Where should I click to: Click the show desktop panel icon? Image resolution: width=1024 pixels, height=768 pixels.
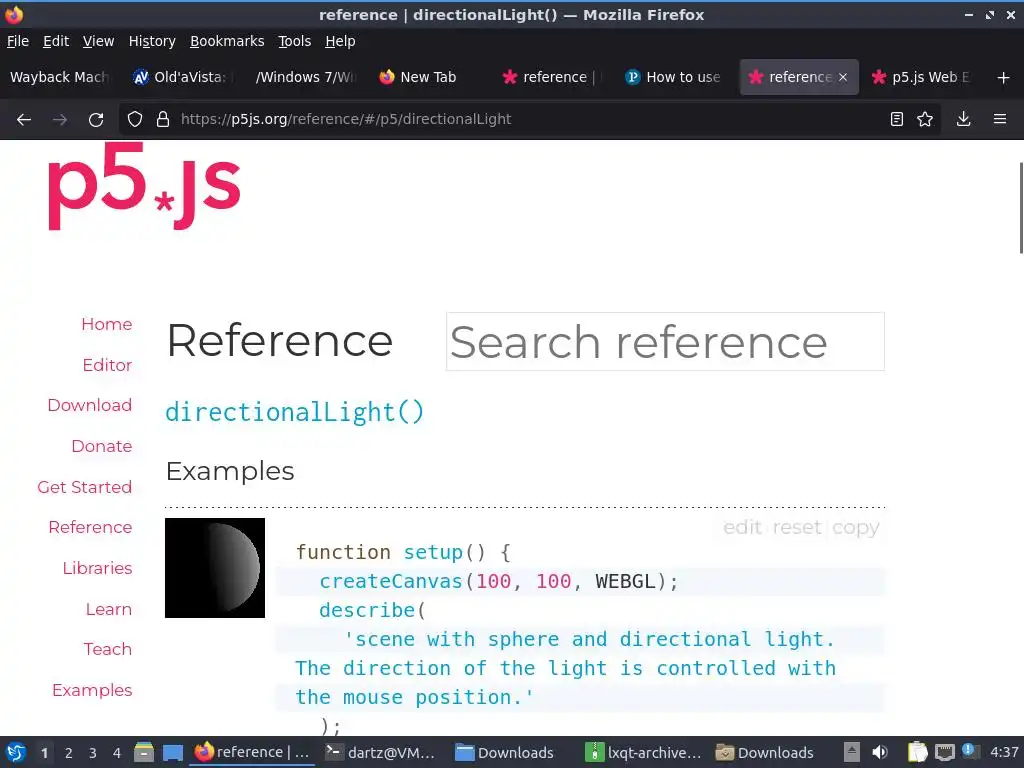pyautogui.click(x=172, y=752)
